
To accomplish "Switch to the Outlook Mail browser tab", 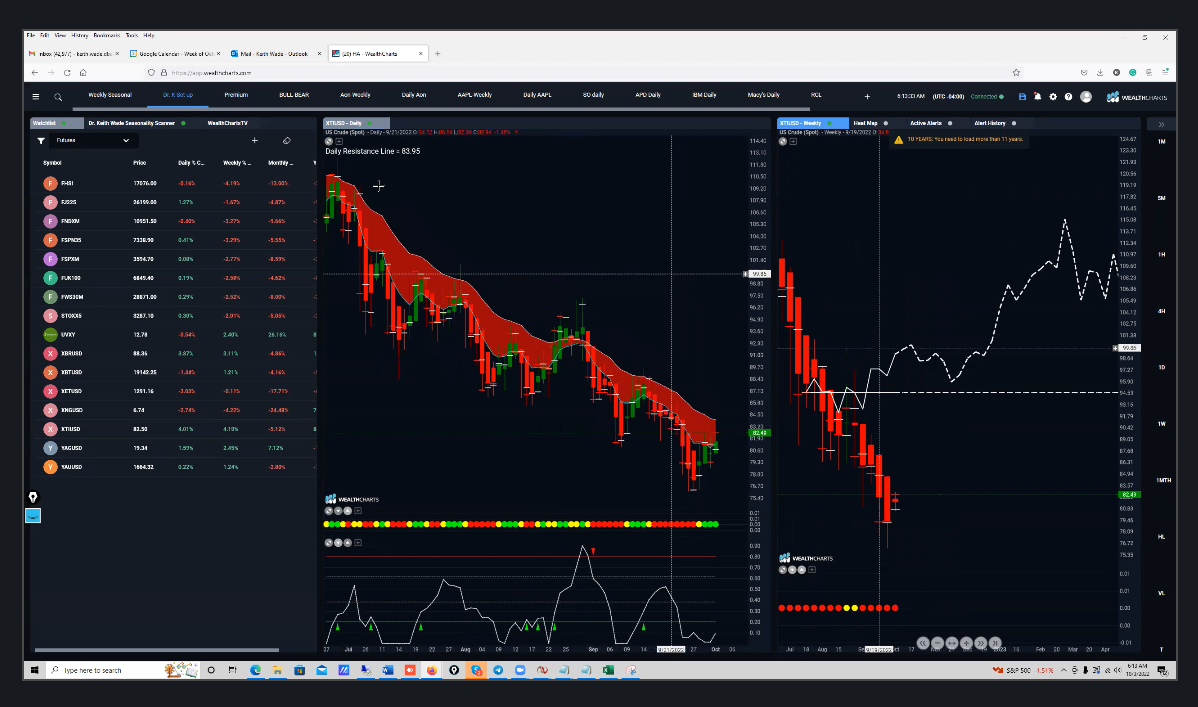I will (x=275, y=54).
